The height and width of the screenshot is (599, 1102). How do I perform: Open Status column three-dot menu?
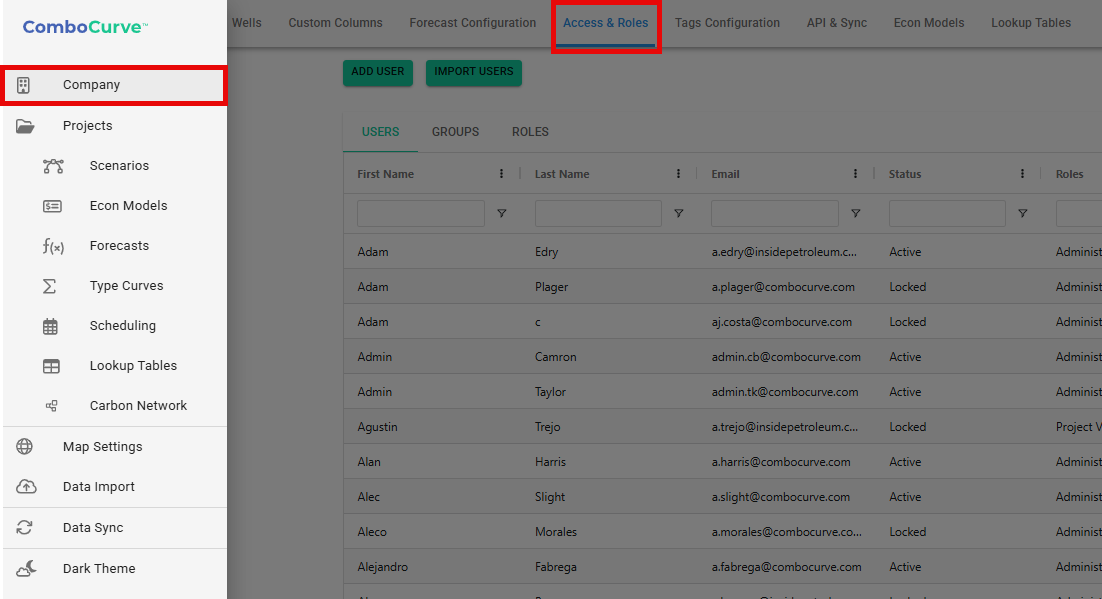tap(1022, 174)
